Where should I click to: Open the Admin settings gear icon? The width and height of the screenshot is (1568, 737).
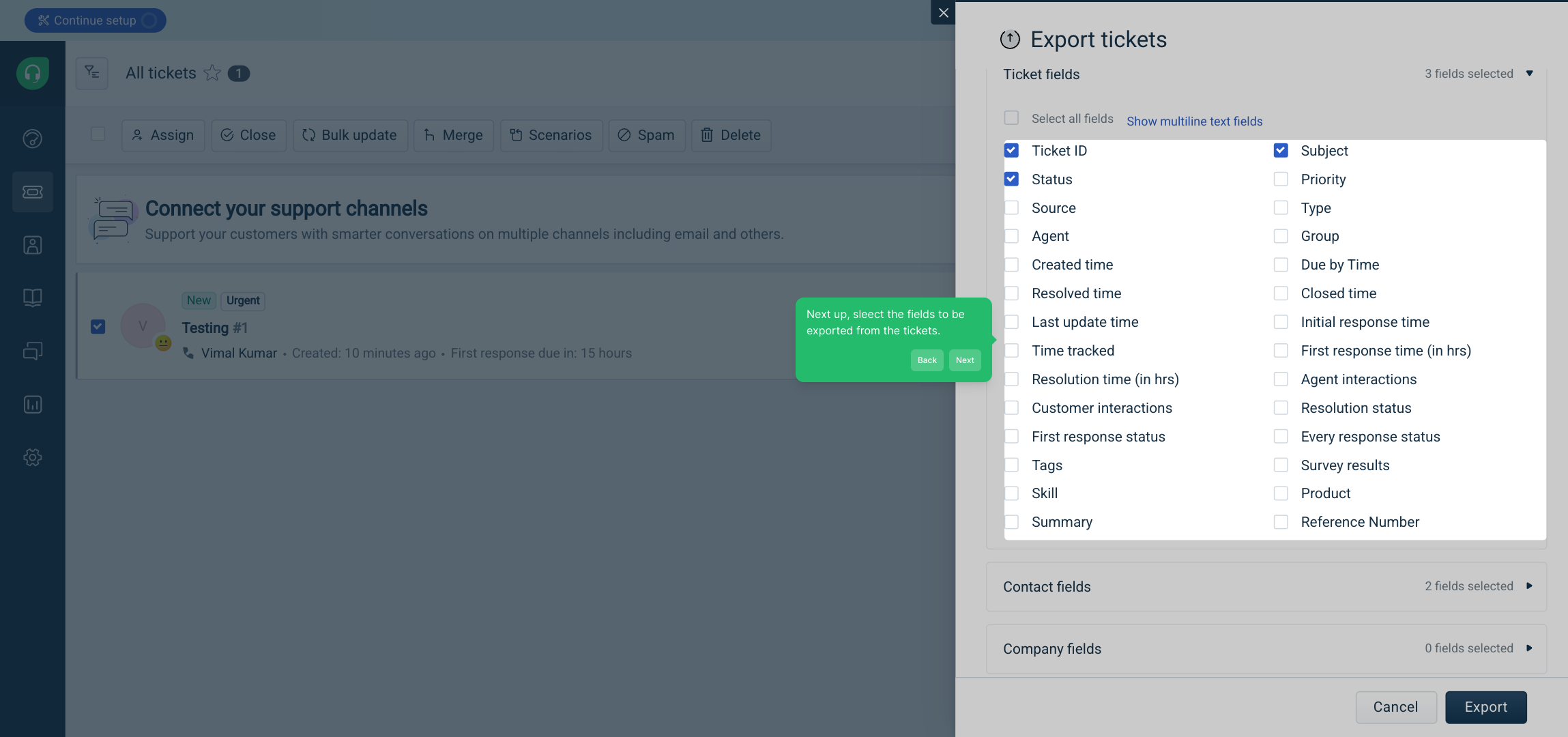[x=33, y=457]
